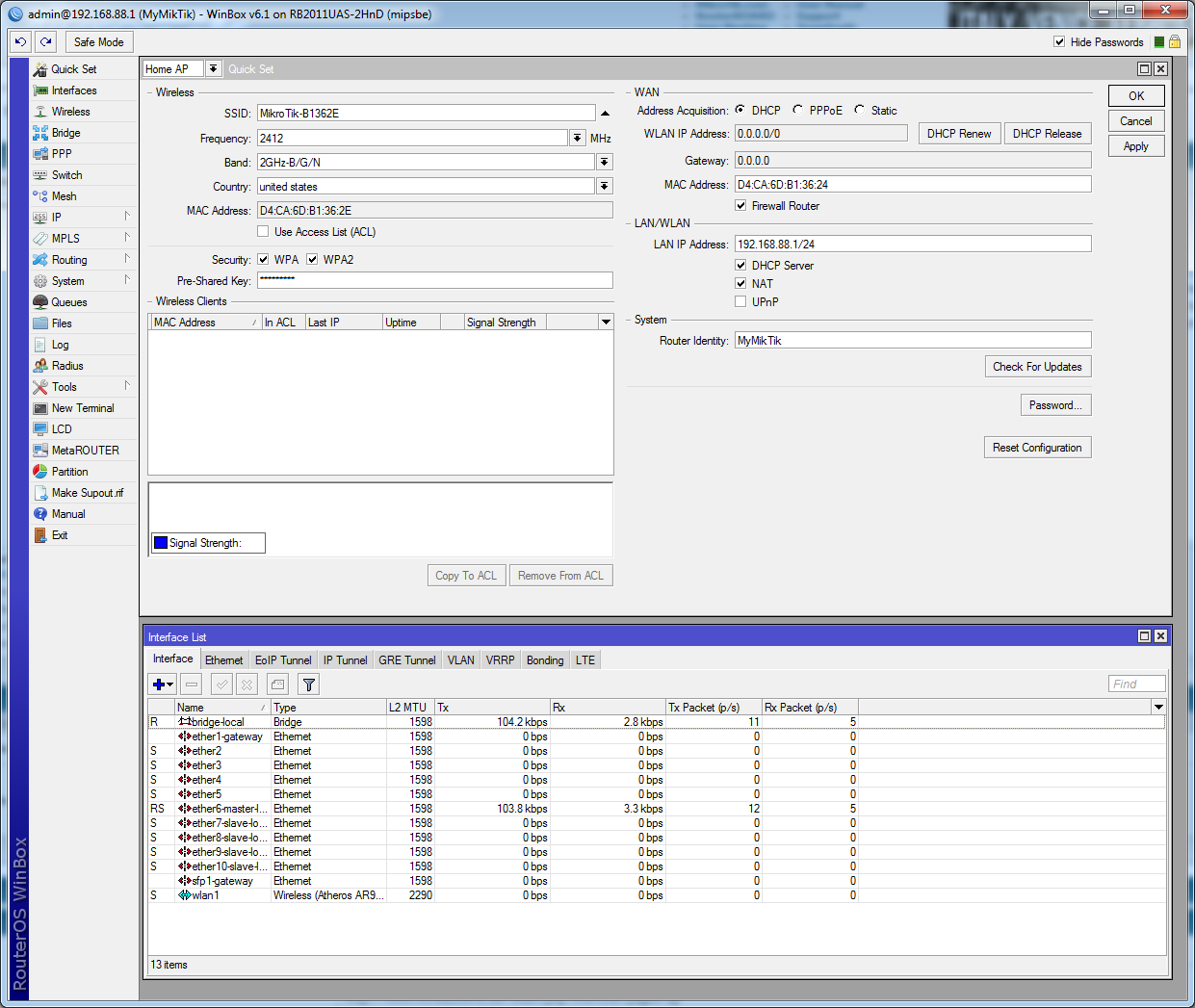
Task: Click the padlock icon at top right
Action: pos(1175,42)
